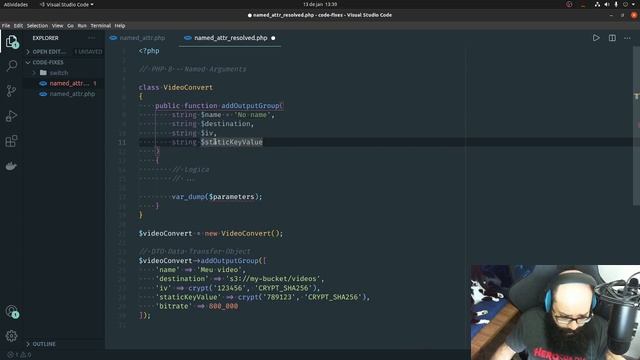This screenshot has height=360, width=640.
Task: Click the red tray indicator icon in top bar
Action: [569, 4]
